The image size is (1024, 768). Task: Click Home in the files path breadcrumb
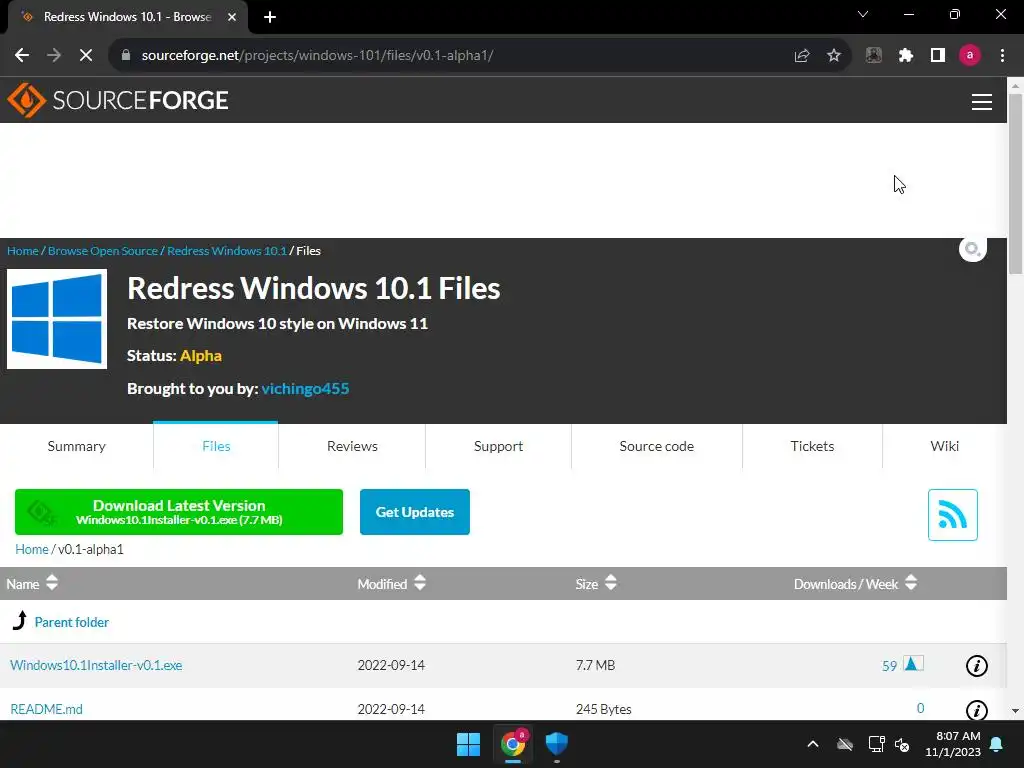click(x=32, y=549)
